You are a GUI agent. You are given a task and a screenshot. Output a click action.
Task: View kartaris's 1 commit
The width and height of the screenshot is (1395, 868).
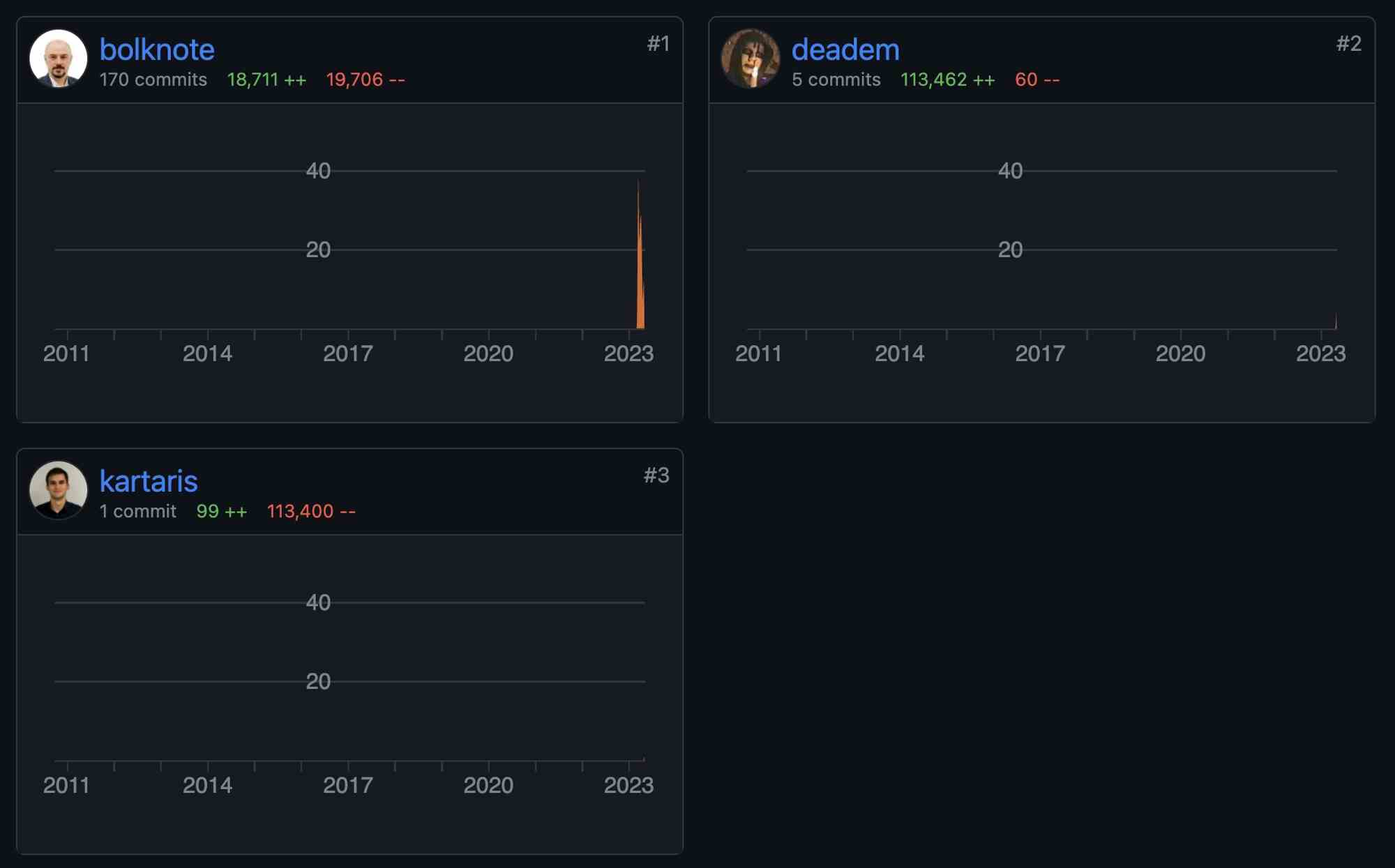coord(137,511)
